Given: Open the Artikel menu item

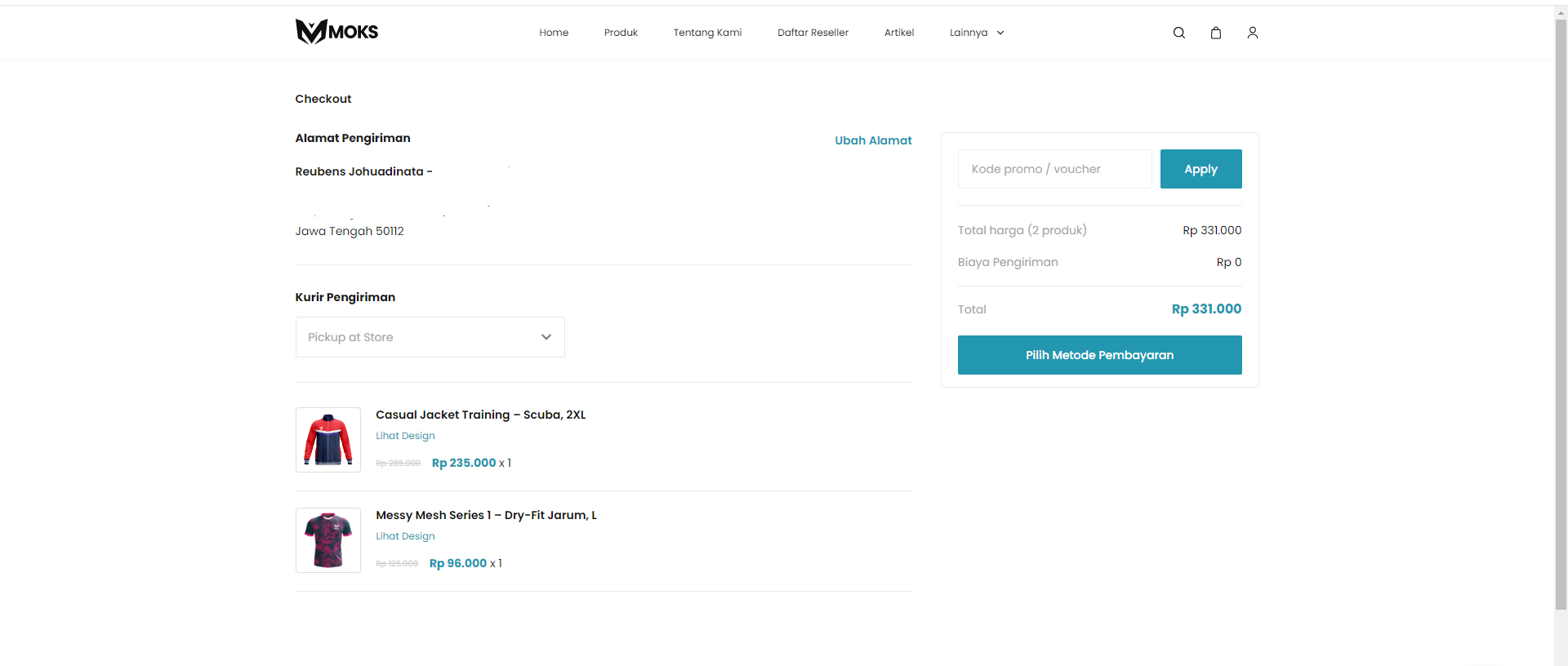Looking at the screenshot, I should [x=899, y=33].
